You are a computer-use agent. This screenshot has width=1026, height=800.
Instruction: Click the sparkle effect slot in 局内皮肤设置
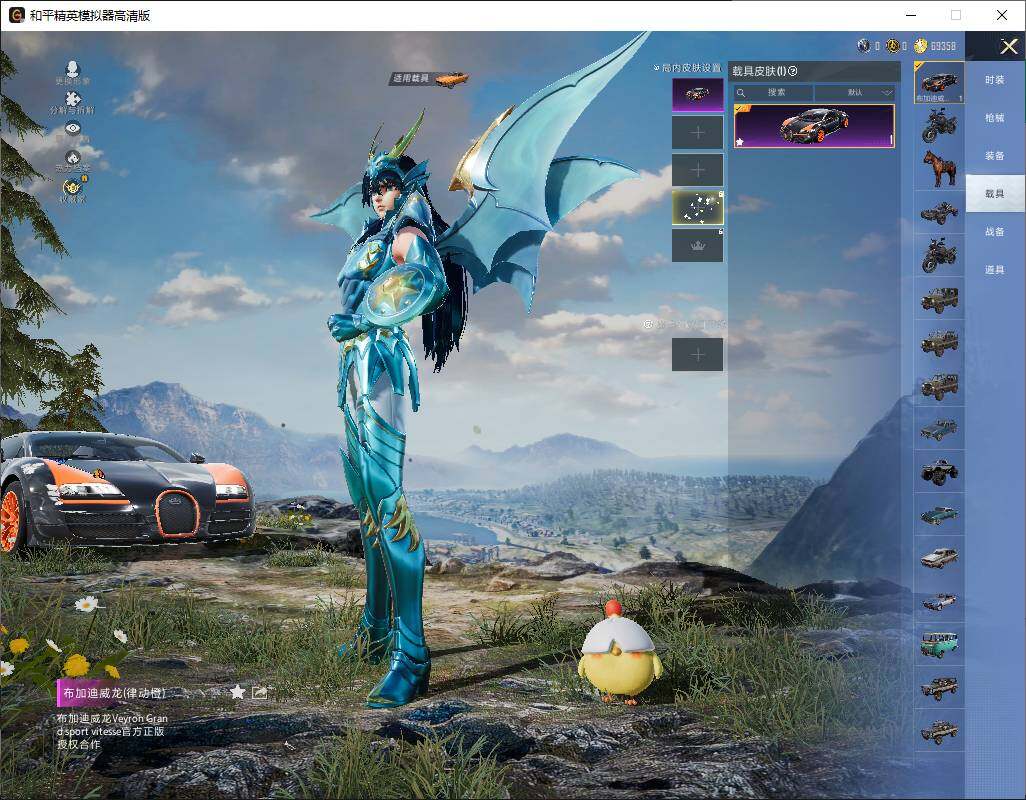coord(697,207)
